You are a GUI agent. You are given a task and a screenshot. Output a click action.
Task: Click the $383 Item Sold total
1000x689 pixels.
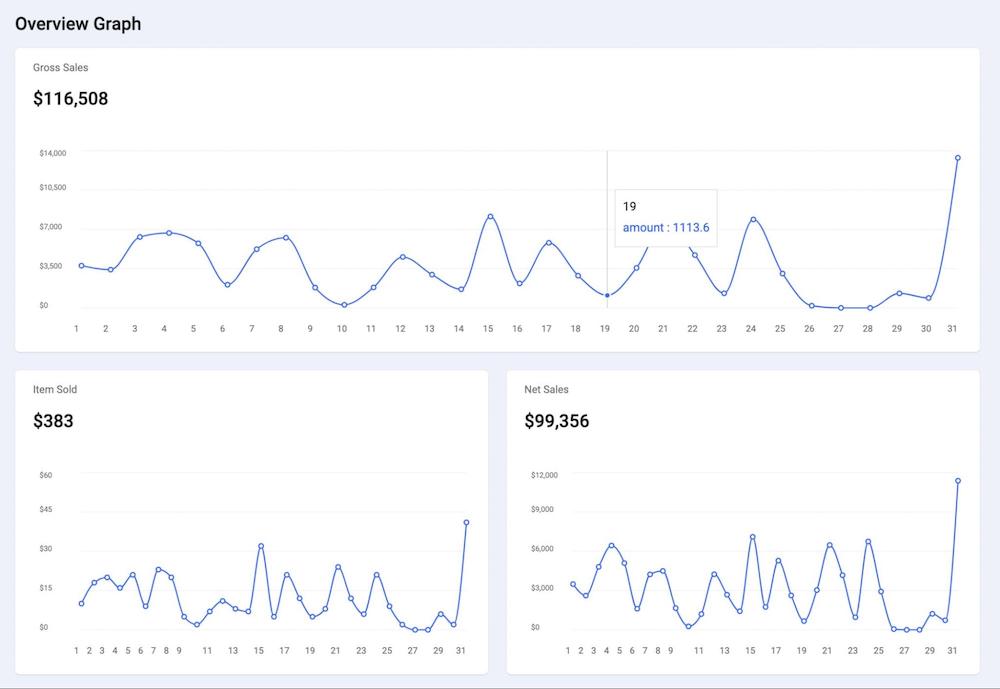[x=53, y=421]
